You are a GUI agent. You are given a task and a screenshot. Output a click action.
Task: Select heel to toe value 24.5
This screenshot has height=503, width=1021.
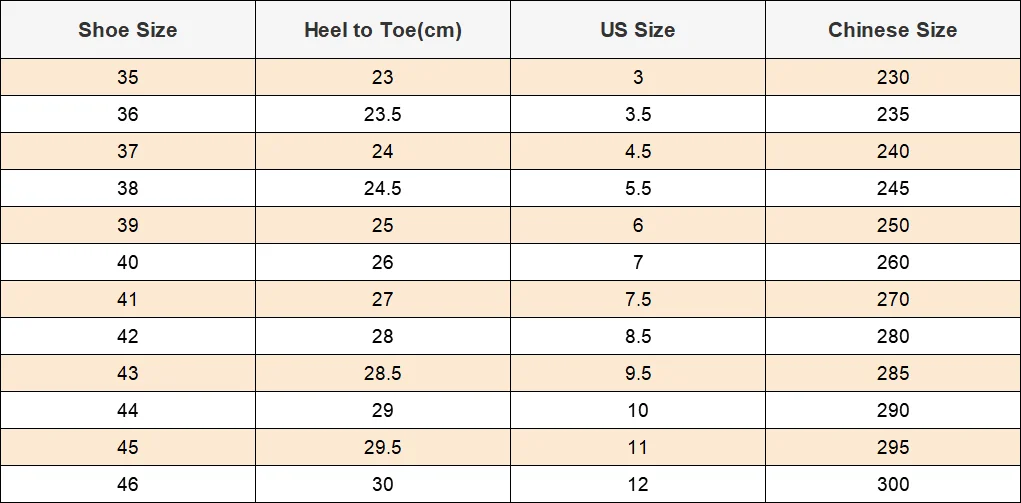pyautogui.click(x=383, y=188)
